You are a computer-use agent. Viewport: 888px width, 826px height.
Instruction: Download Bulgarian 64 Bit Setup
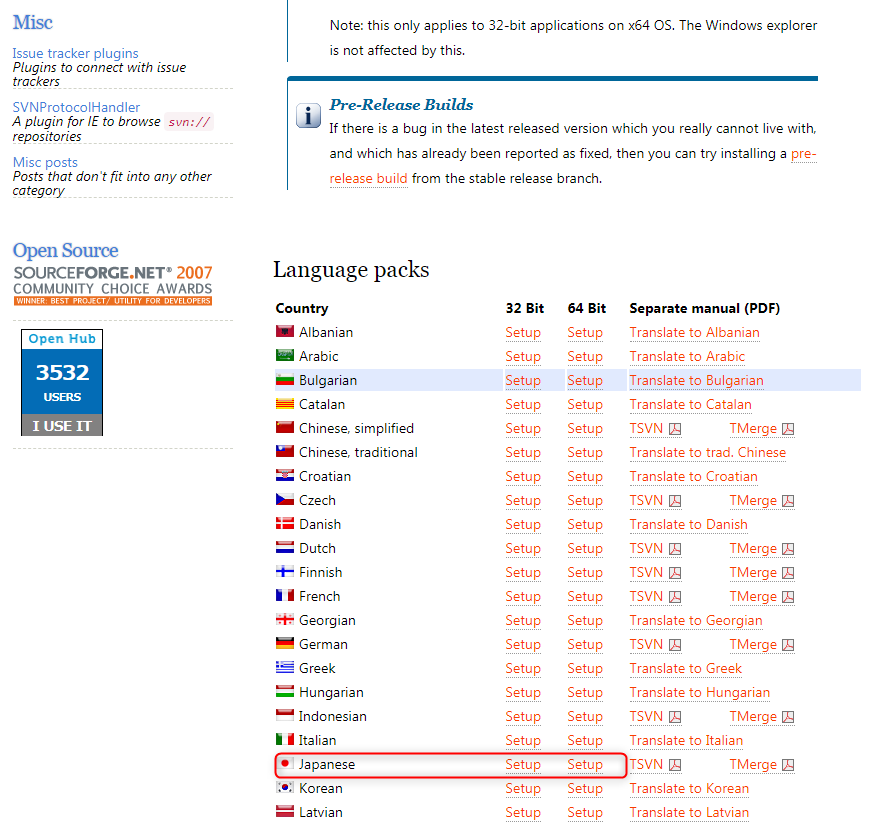click(x=585, y=380)
